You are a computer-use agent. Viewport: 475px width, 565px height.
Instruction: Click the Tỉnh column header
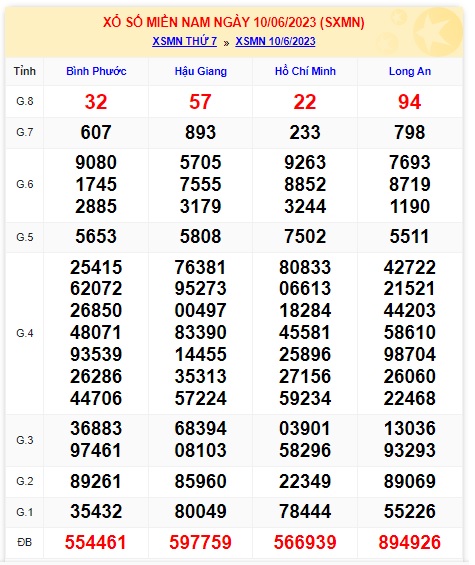click(x=25, y=71)
